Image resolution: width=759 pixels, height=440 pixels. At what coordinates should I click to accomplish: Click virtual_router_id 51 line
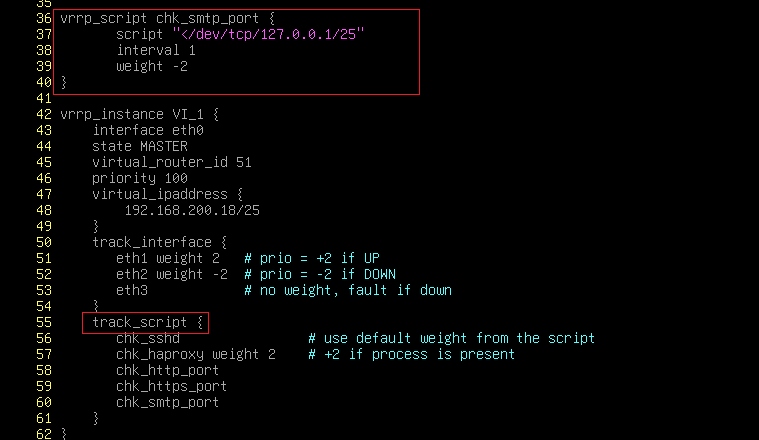point(172,162)
